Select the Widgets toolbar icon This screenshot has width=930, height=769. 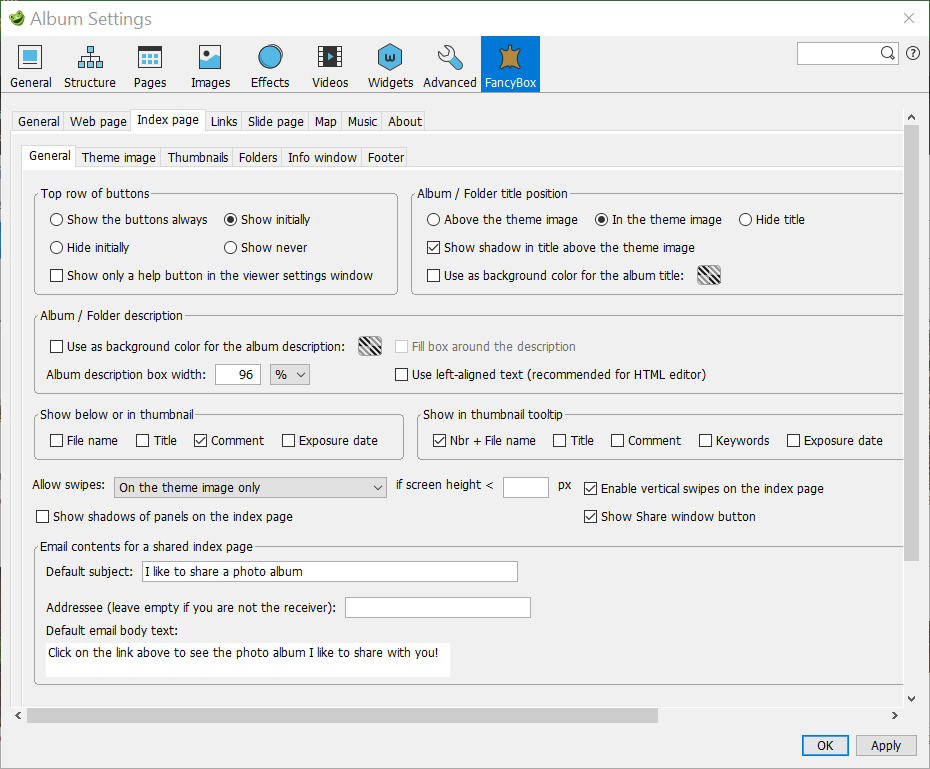pyautogui.click(x=389, y=63)
